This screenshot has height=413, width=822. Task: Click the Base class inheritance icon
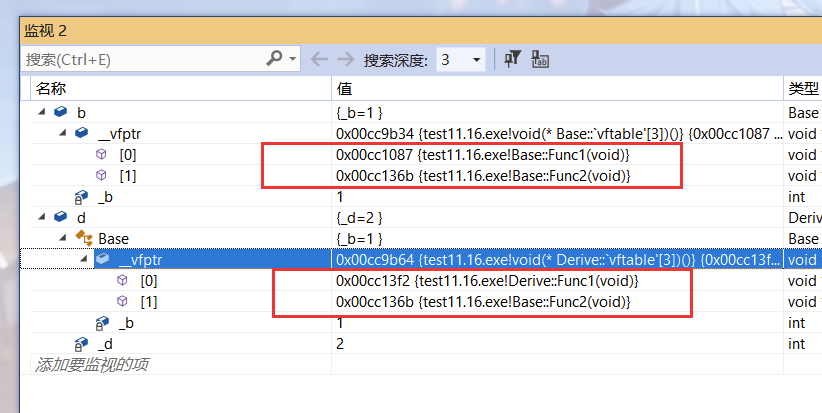pos(84,238)
